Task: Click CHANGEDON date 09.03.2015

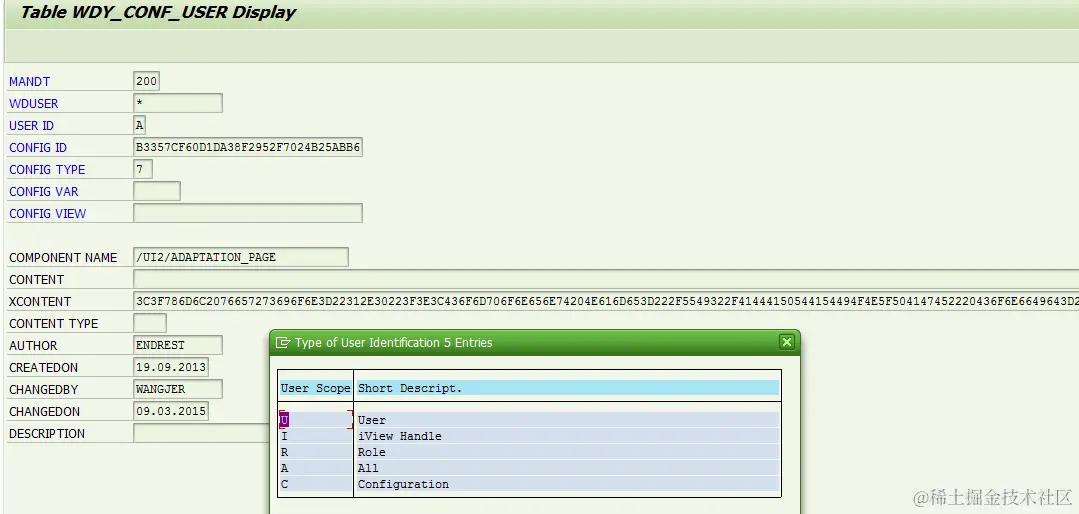Action: click(171, 411)
